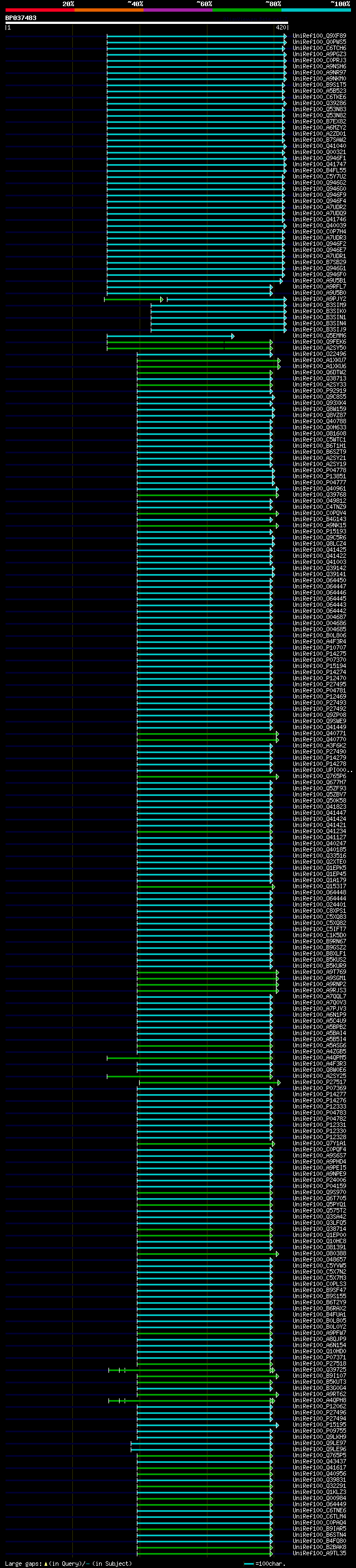Open hit UniRef100_A9PGZ3
Screen dimensions: 356x1568
(319, 54)
